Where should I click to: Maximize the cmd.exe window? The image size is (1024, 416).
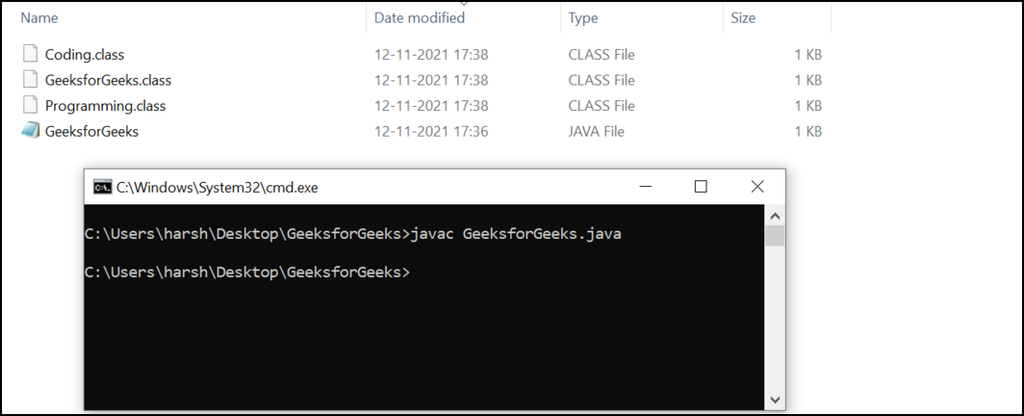(x=701, y=187)
